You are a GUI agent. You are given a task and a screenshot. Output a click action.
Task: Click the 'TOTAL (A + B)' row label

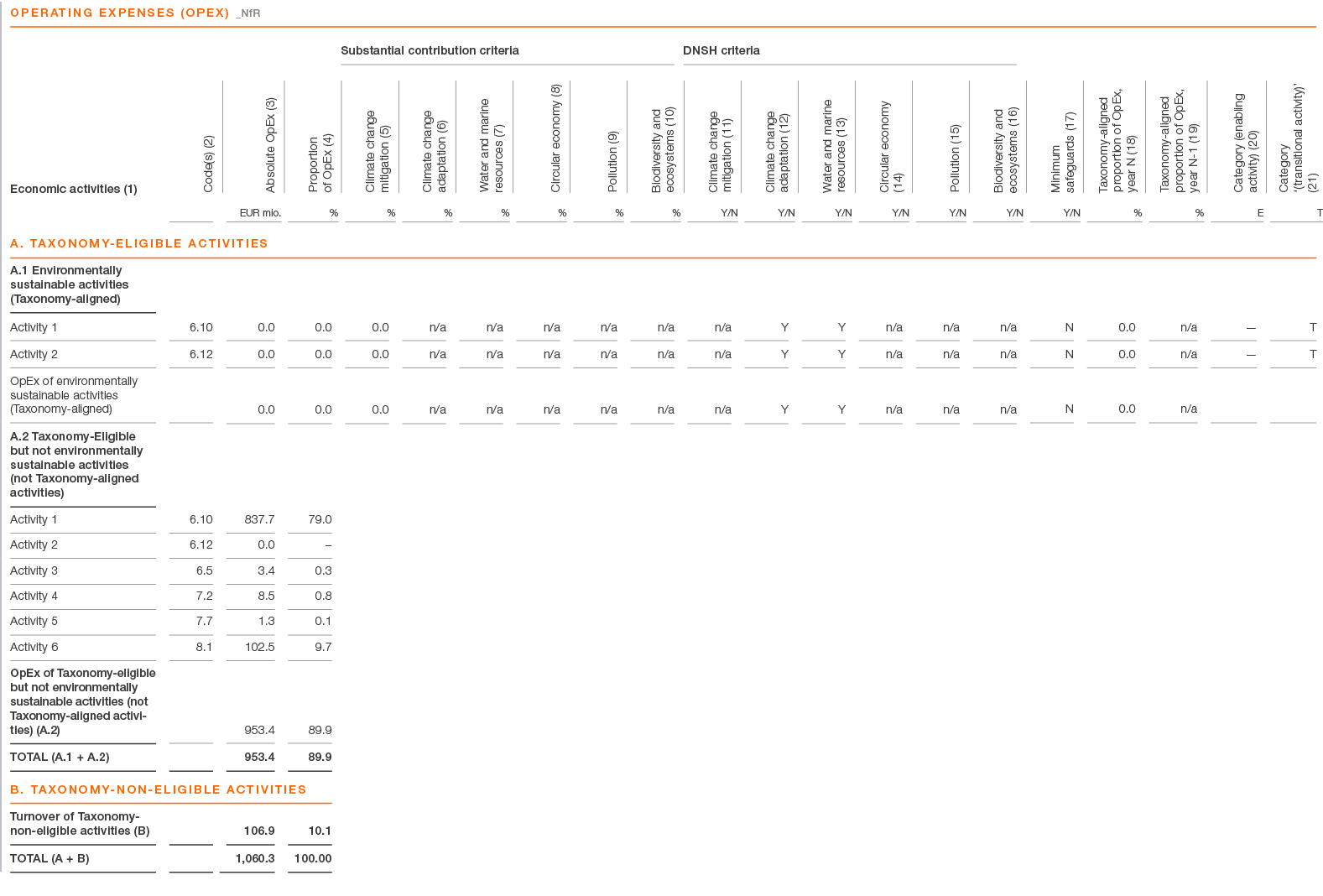pos(49,858)
